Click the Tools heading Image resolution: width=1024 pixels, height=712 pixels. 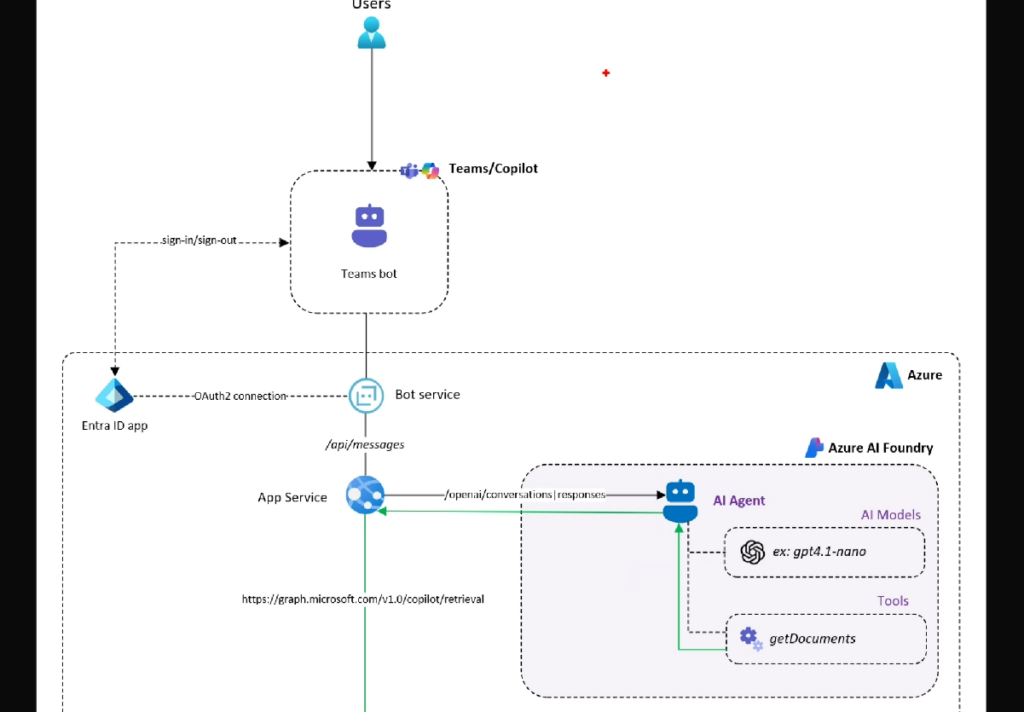click(x=893, y=601)
